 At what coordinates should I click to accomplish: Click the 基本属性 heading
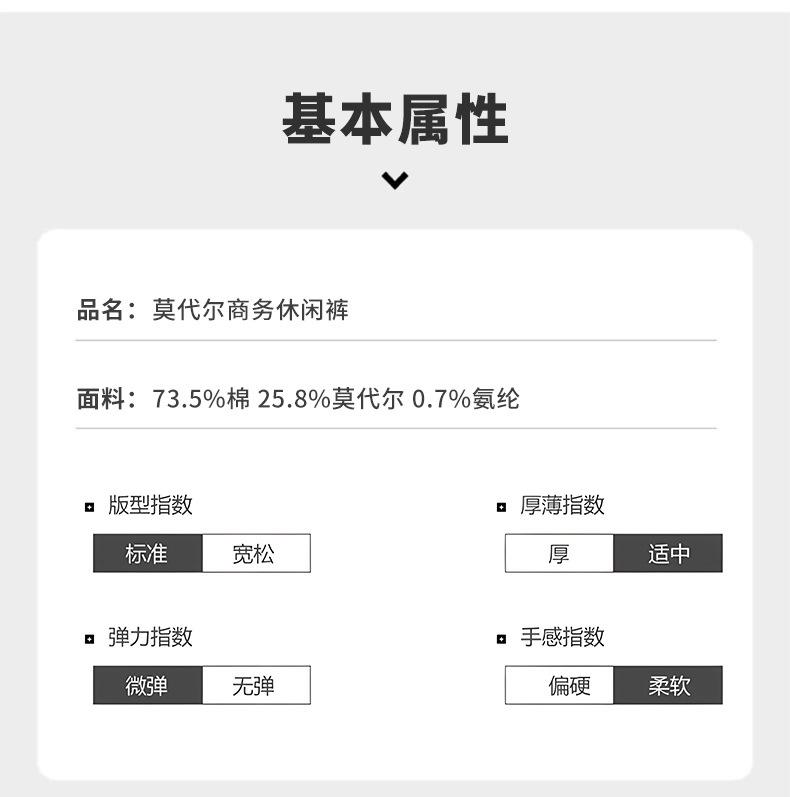coord(395,121)
